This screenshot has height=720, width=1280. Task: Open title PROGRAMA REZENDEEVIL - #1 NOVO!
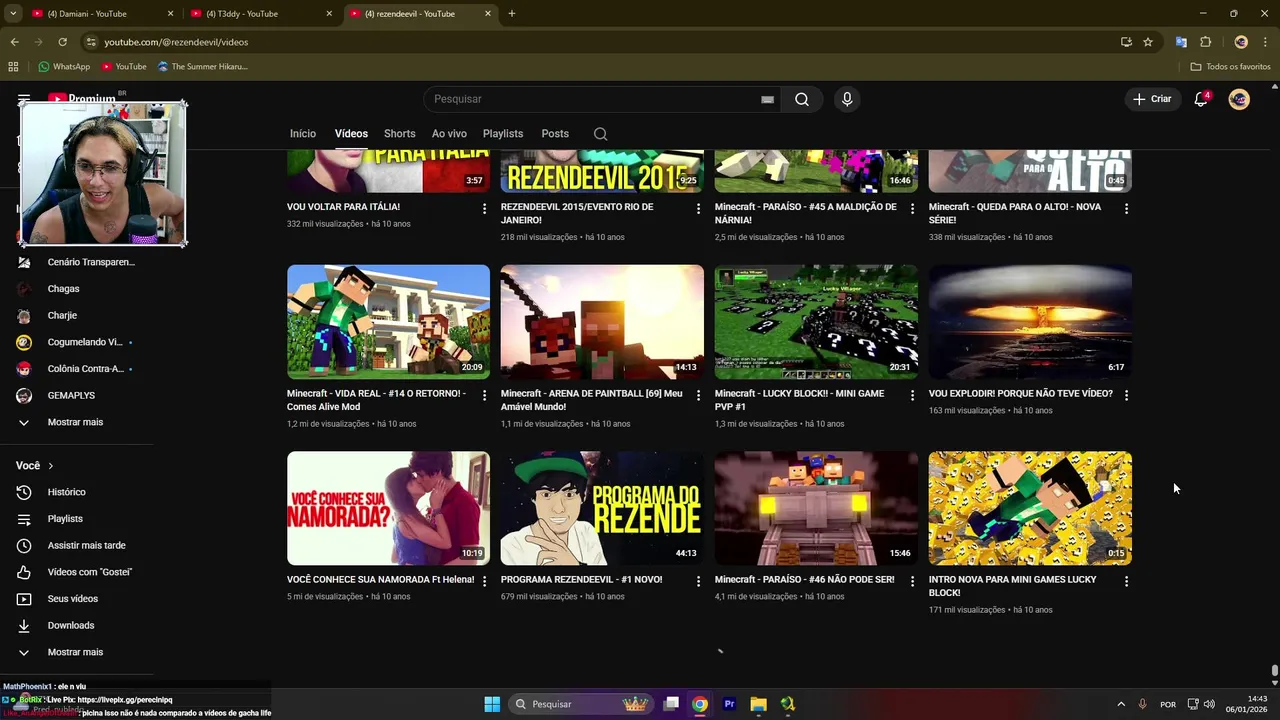pos(581,580)
